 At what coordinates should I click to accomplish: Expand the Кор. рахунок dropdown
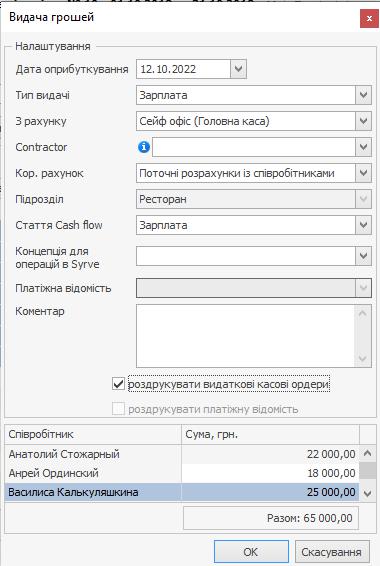point(363,173)
